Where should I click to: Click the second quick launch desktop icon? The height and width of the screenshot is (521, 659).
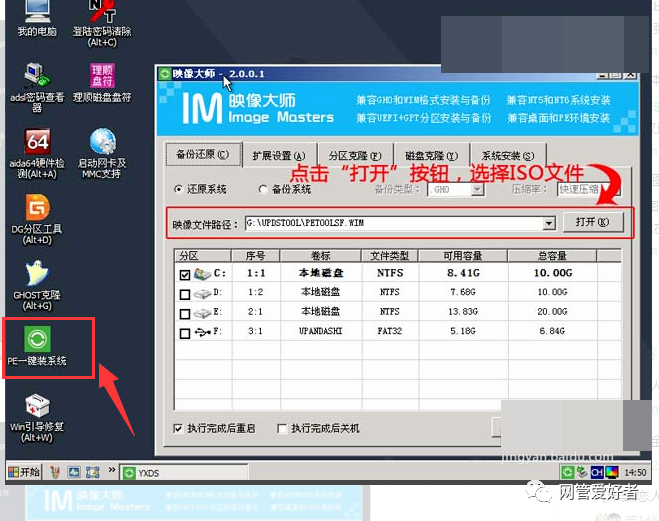74,472
